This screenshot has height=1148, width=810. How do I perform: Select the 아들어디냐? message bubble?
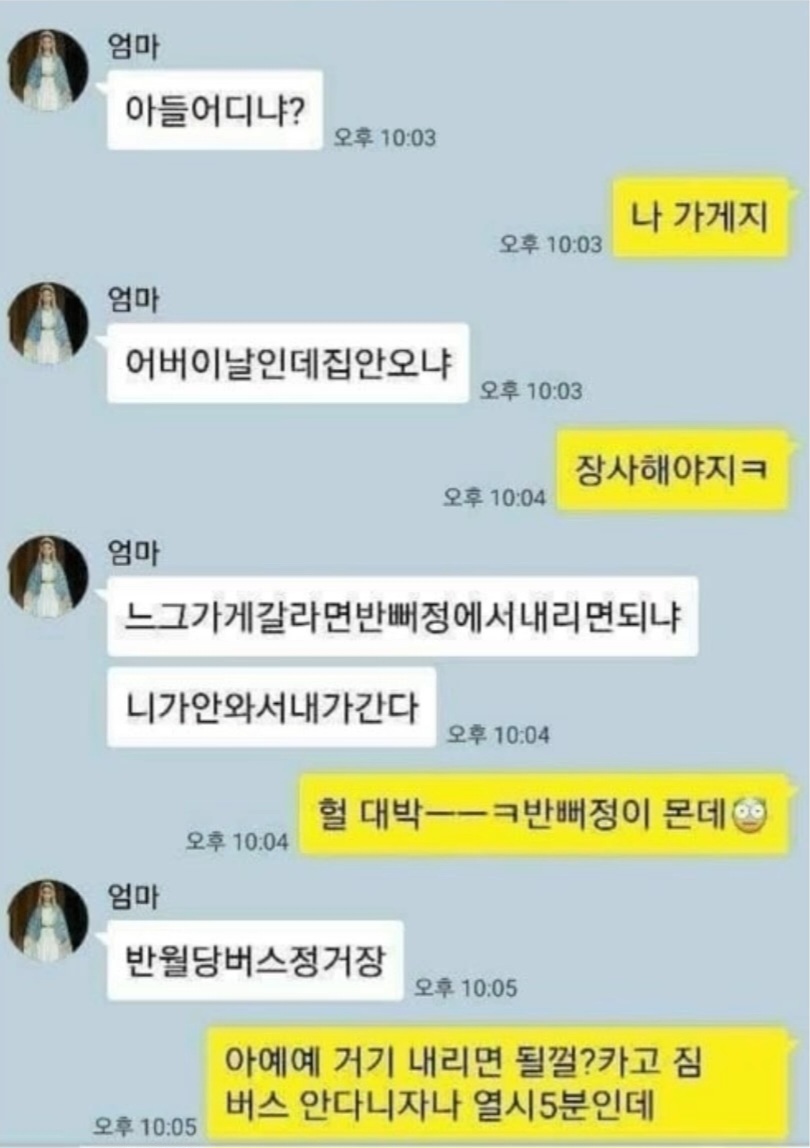point(215,111)
